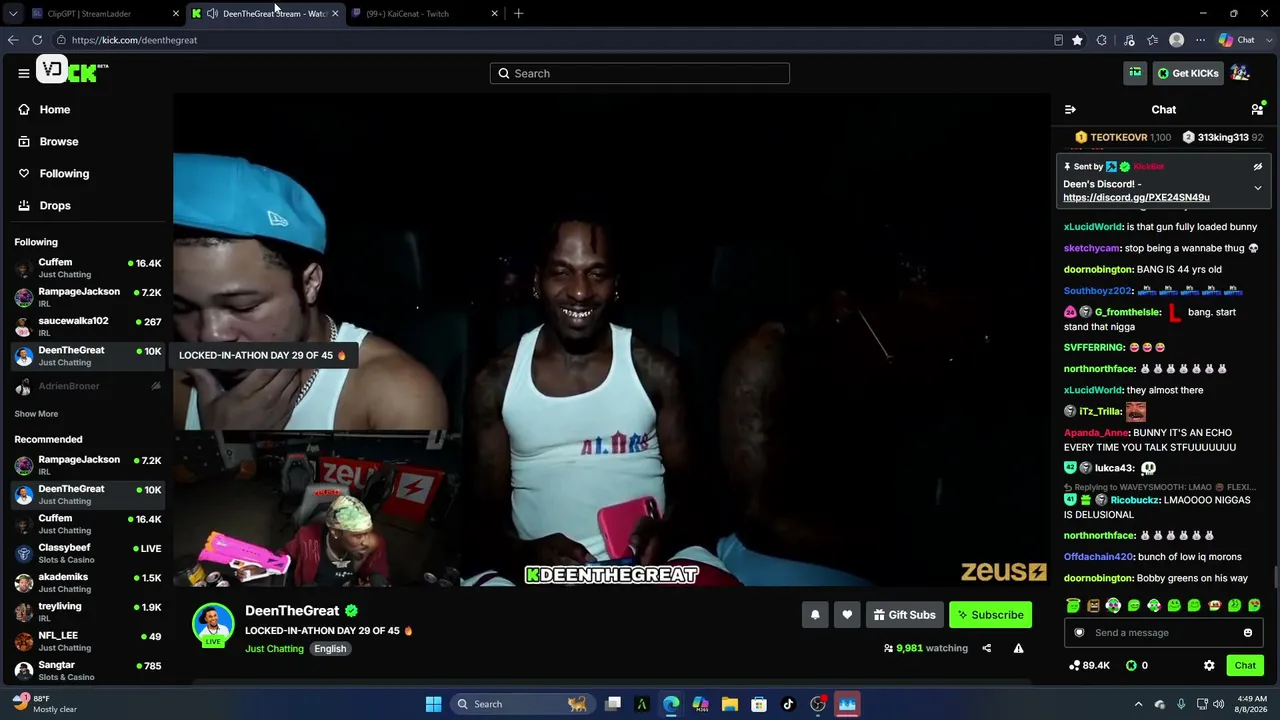Viewport: 1280px width, 720px height.
Task: Open saucewalka102 channel in Following list
Action: (x=87, y=327)
